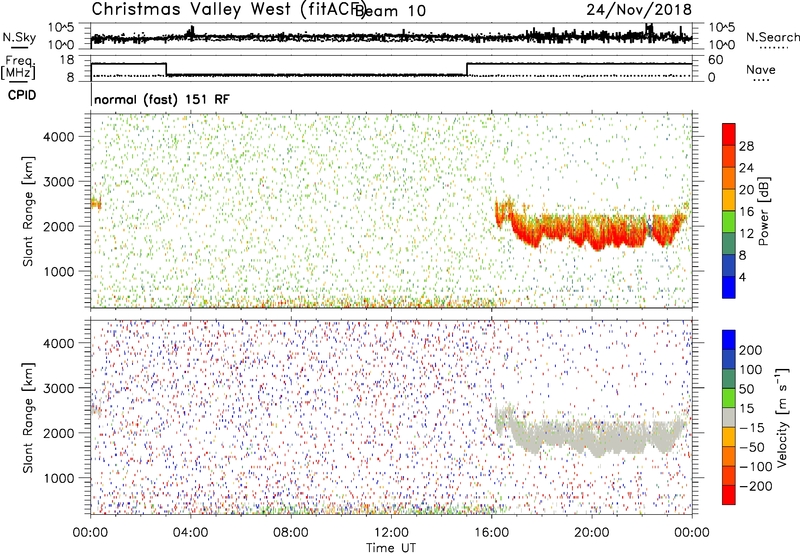Screen dimensions: 800x554
Task: Click the red segment of the Power color bar
Action: [729, 135]
